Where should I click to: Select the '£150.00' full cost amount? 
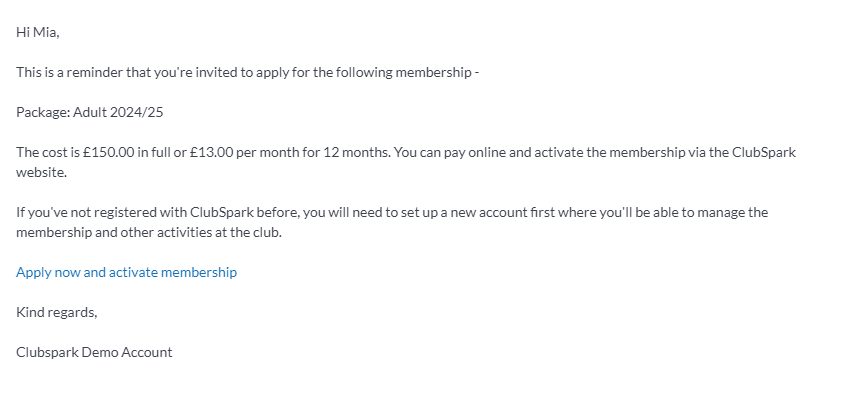108,152
